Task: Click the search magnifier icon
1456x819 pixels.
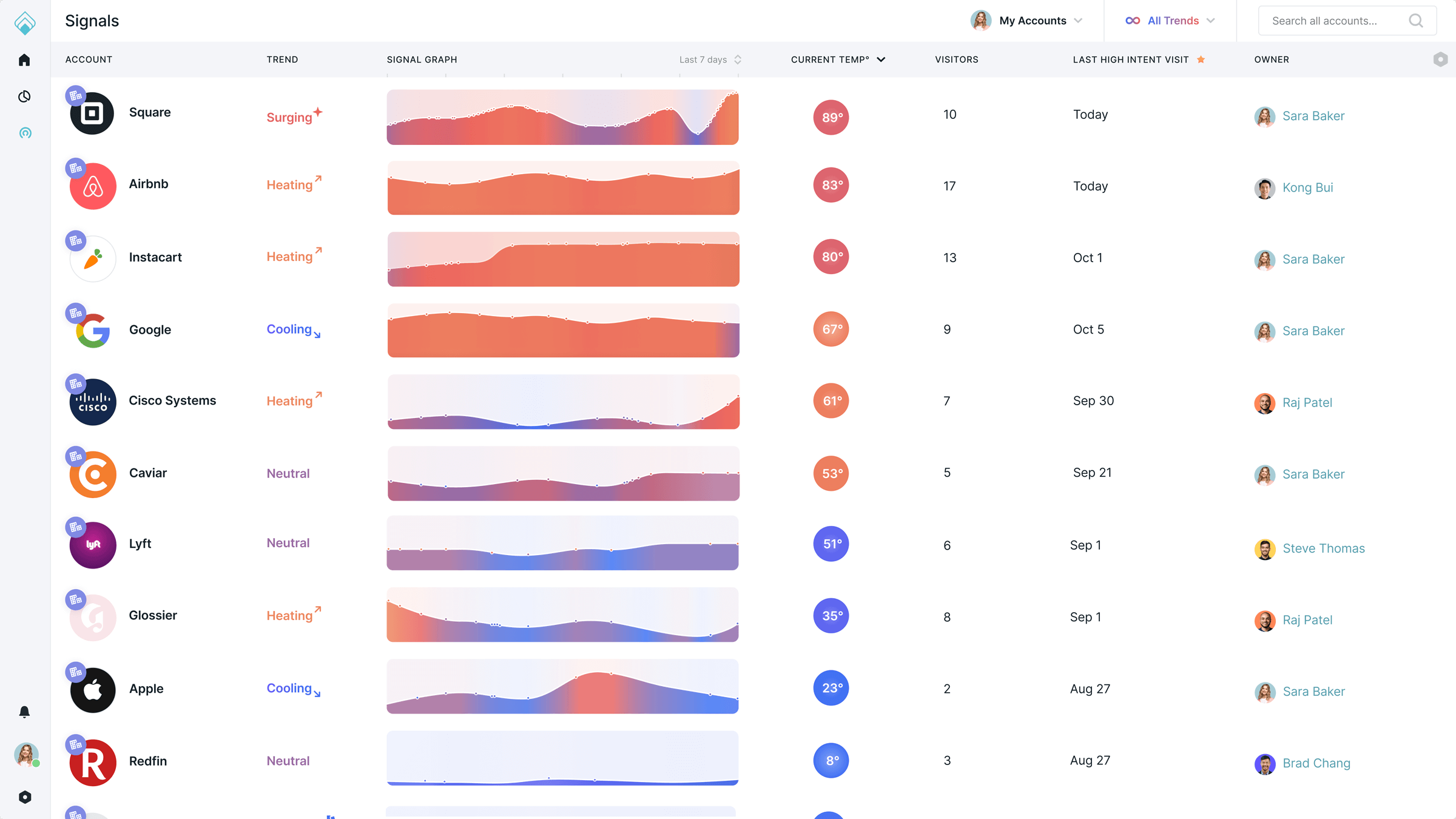Action: pyautogui.click(x=1415, y=21)
